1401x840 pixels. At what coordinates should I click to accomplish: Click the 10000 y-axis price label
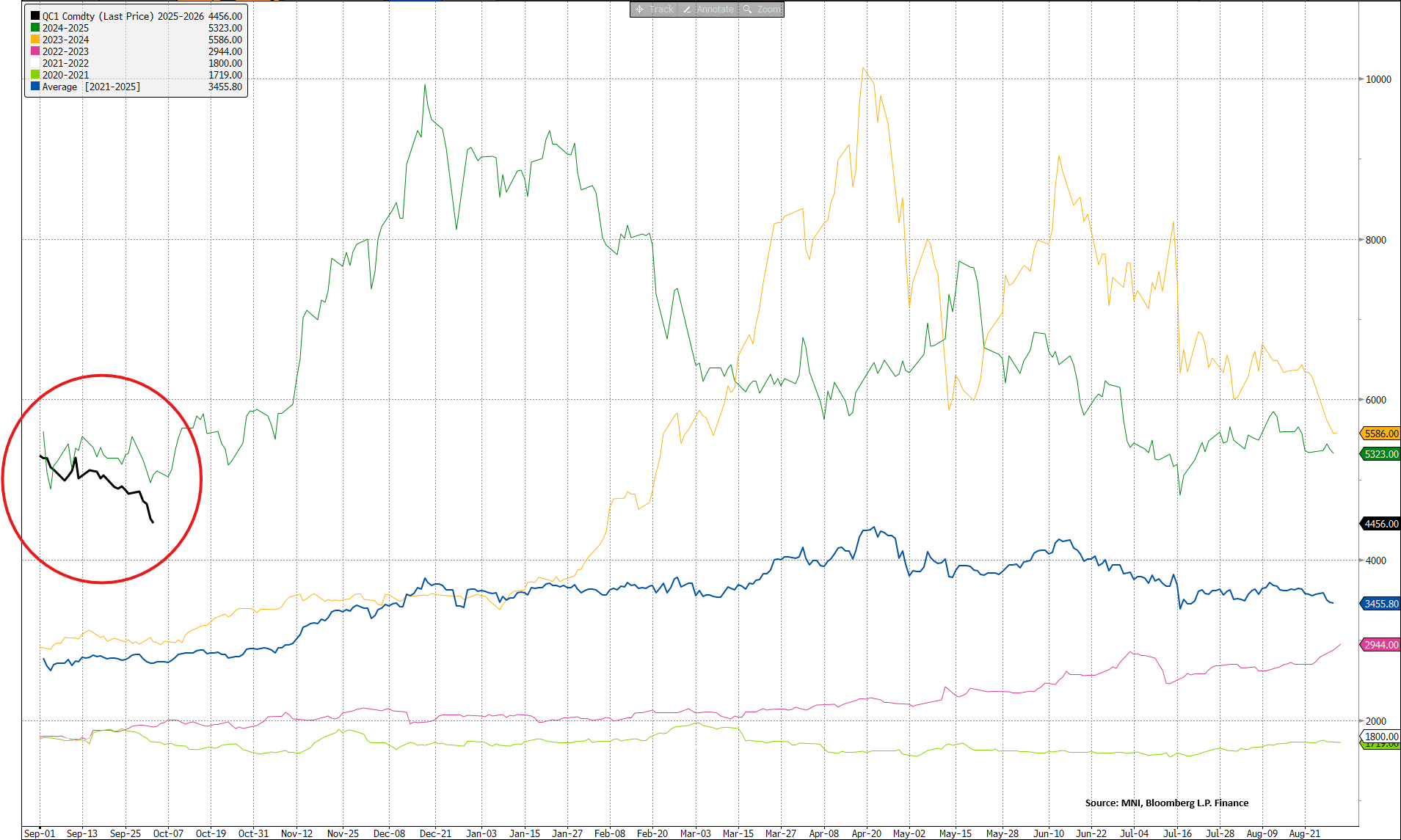point(1378,79)
